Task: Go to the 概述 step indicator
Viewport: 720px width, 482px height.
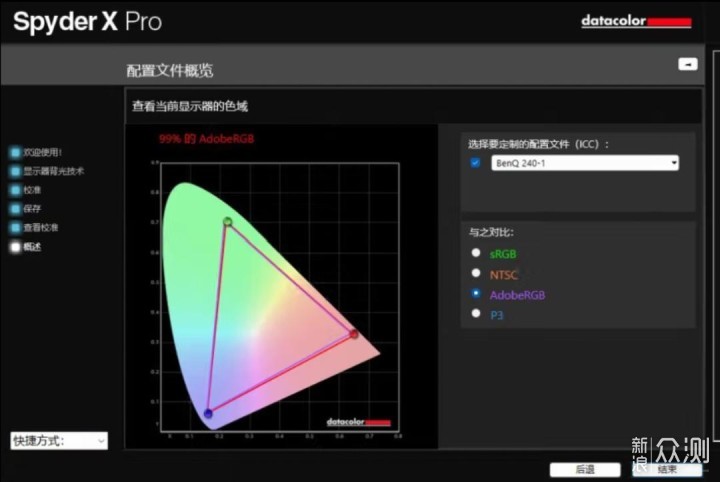Action: [15, 247]
